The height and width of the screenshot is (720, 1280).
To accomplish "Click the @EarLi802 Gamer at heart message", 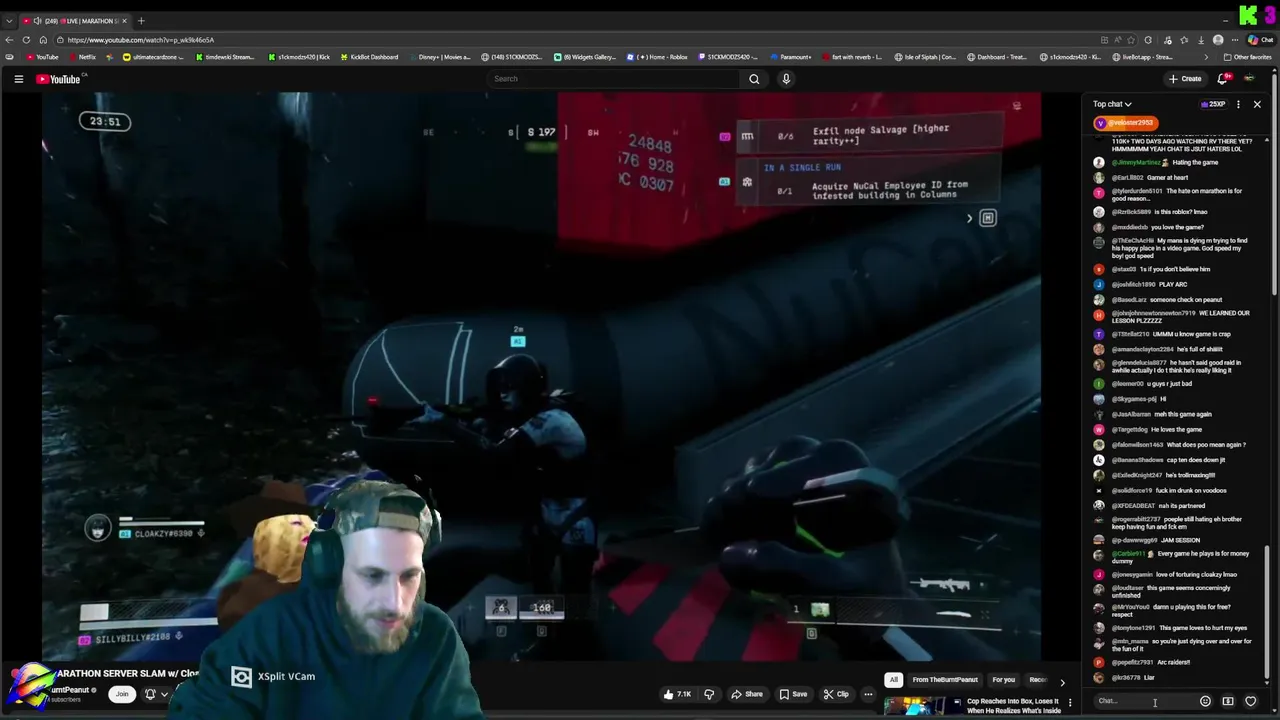I will point(1141,177).
